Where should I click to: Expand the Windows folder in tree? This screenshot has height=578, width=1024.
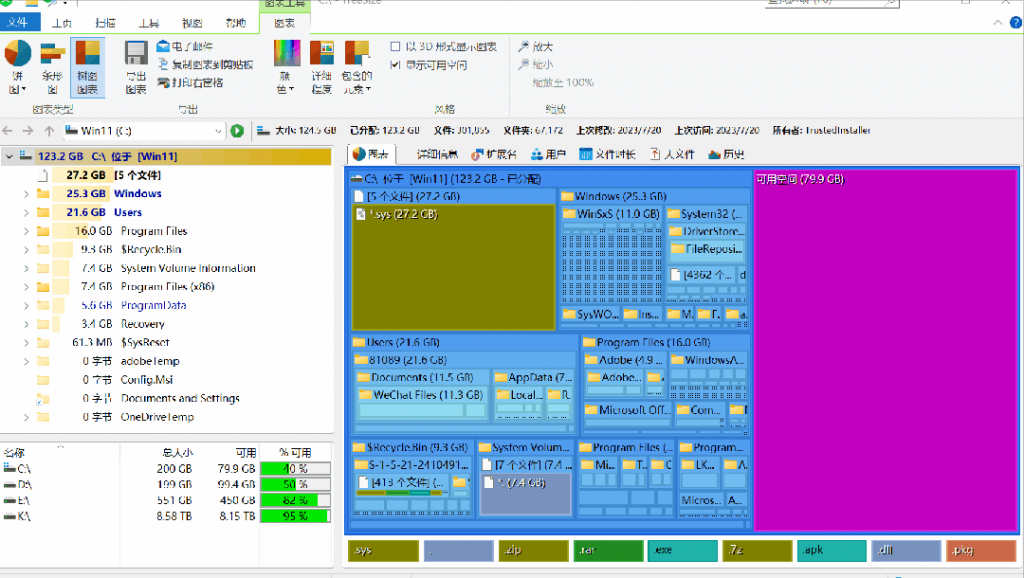26,194
